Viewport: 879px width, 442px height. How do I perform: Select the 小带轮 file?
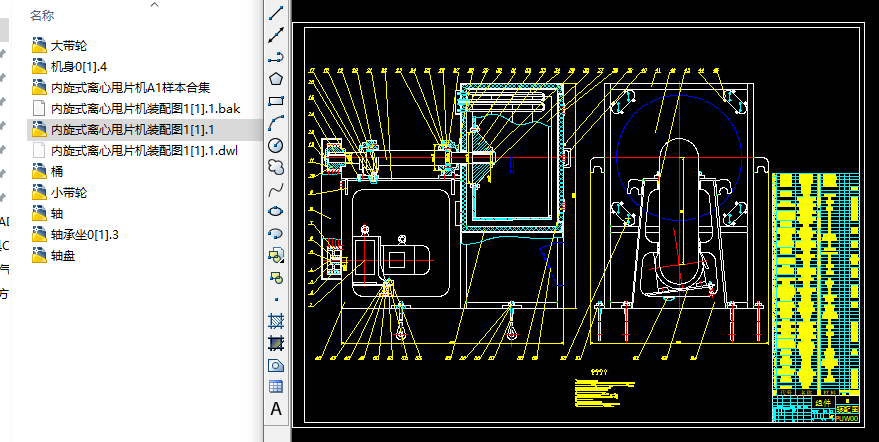[x=68, y=193]
